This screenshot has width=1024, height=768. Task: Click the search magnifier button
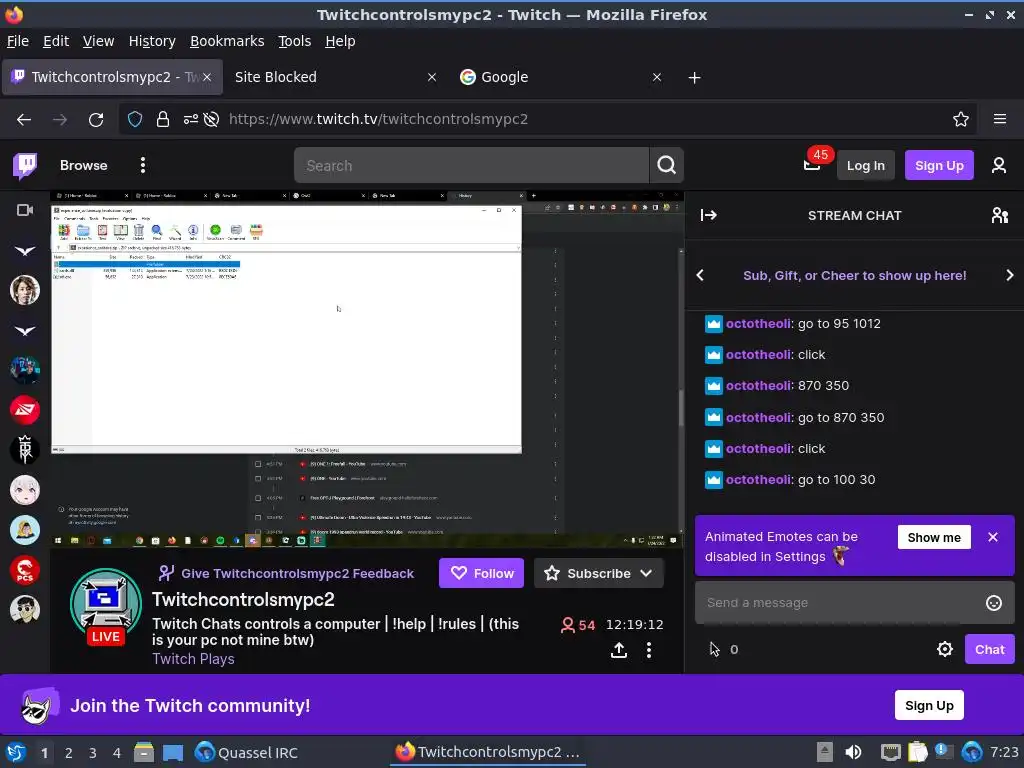666,165
